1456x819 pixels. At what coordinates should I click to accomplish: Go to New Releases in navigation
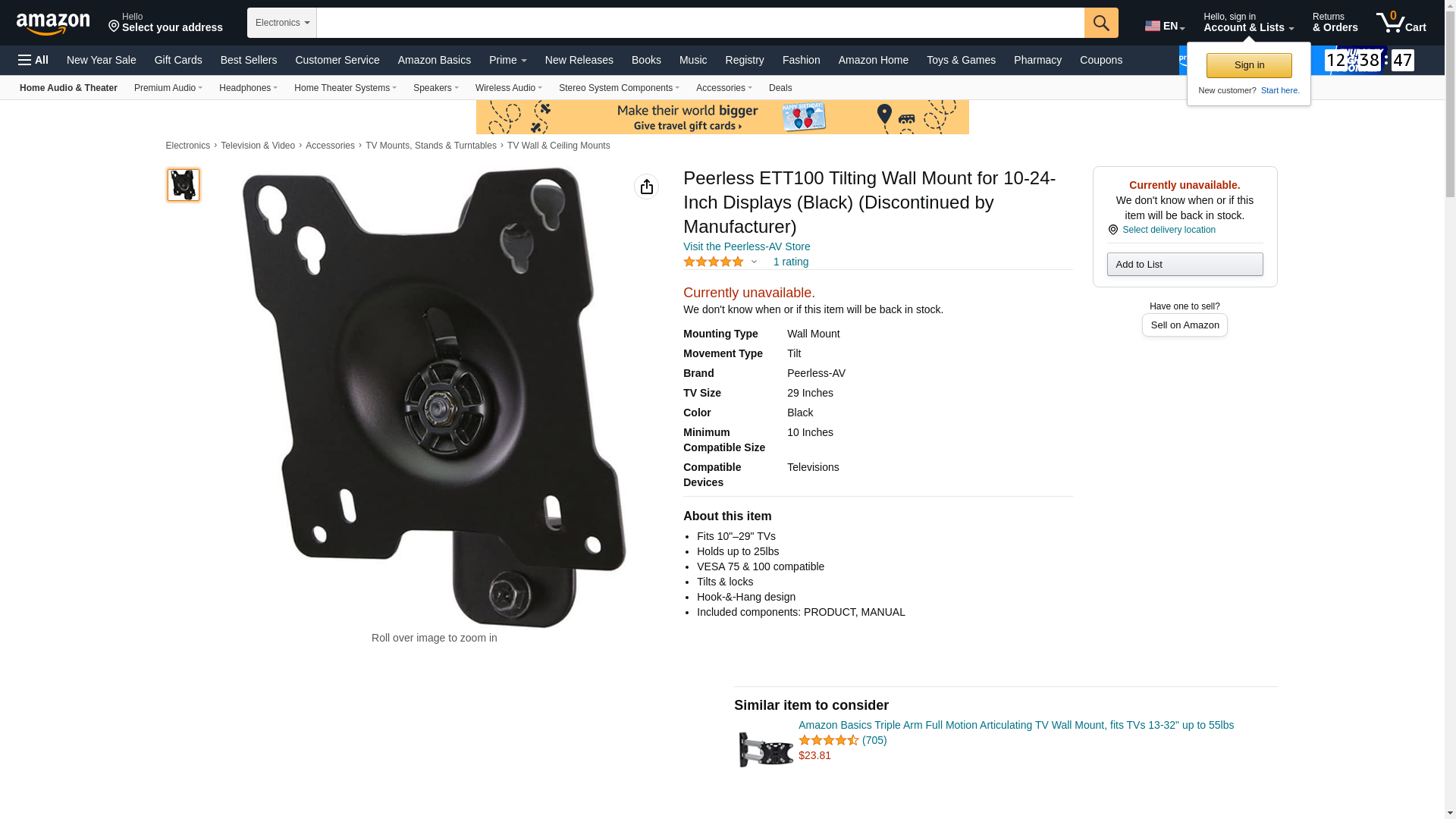579,60
